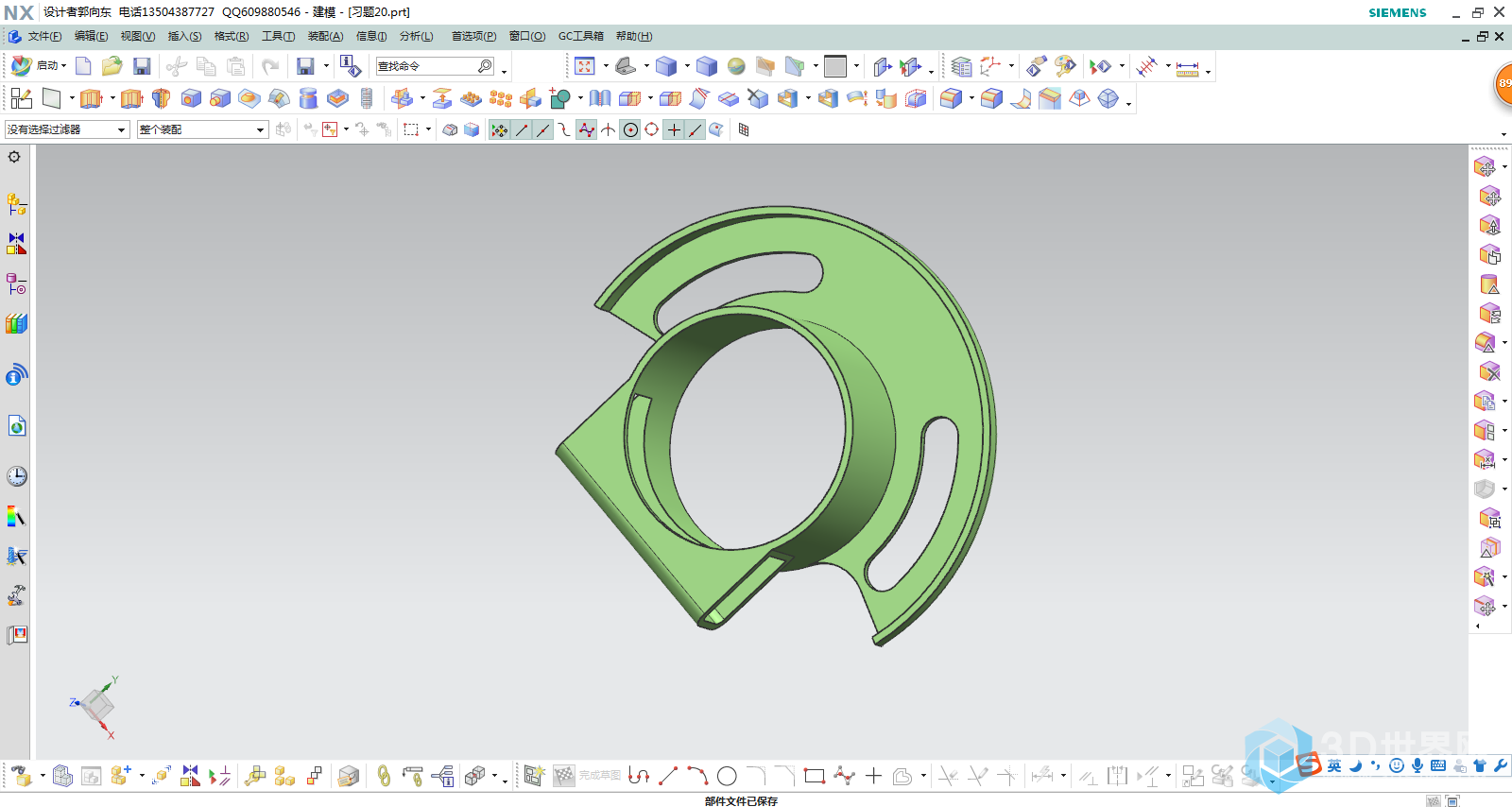
Task: Toggle Control Point snap option
Action: coord(565,130)
